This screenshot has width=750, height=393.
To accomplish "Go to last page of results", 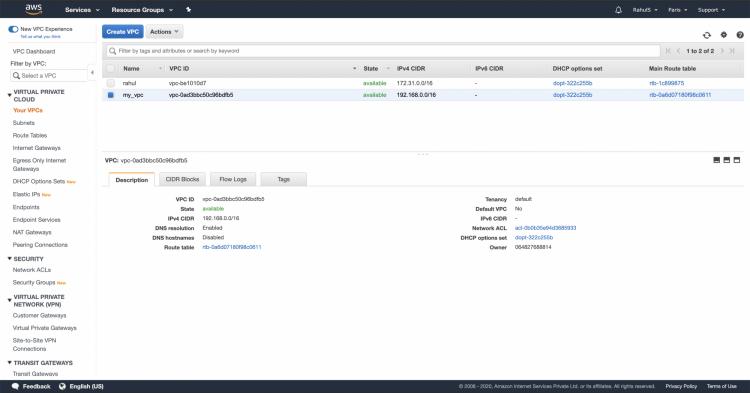I will coord(732,51).
